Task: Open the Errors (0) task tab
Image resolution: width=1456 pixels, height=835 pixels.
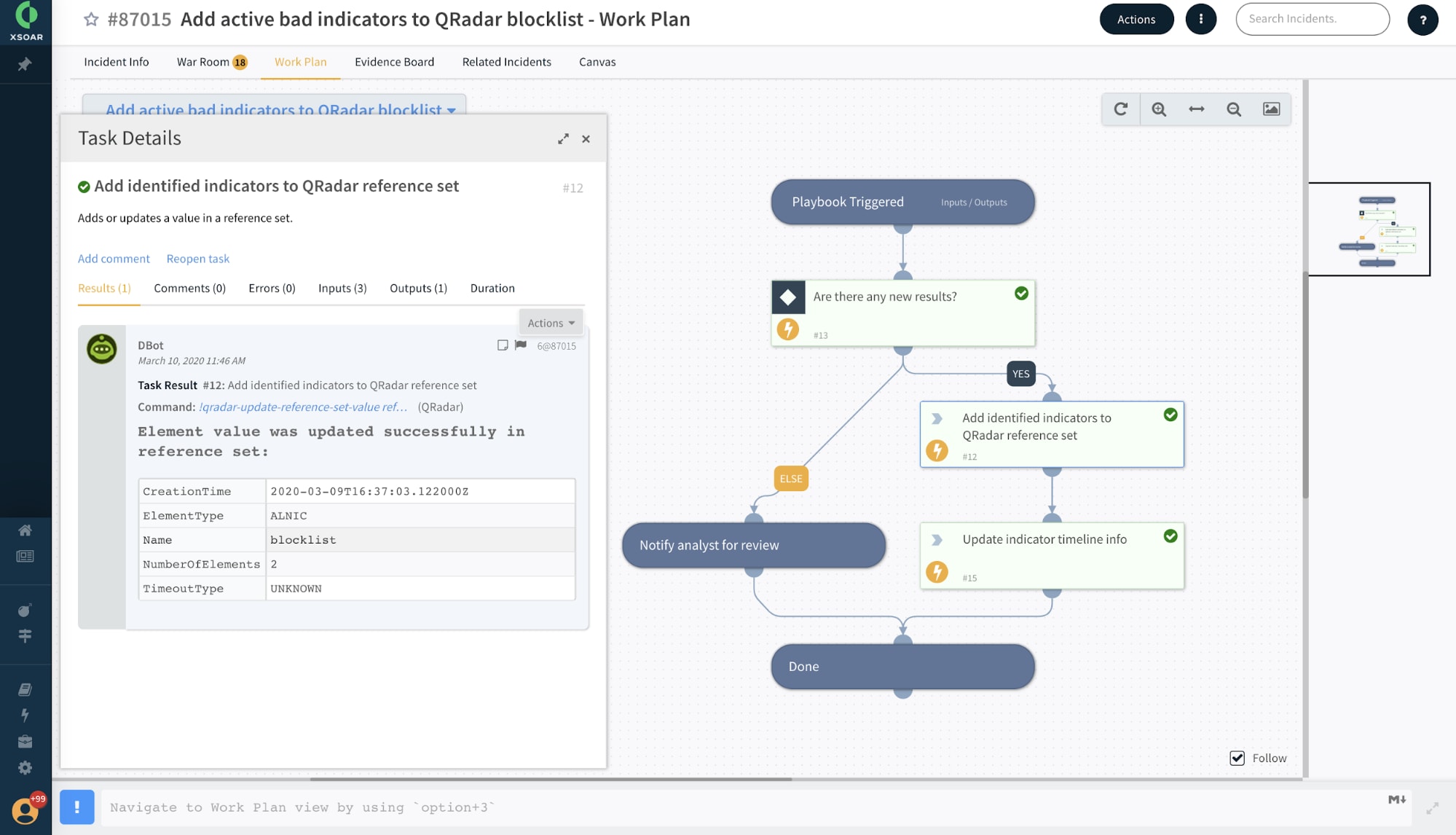Action: [x=272, y=289]
